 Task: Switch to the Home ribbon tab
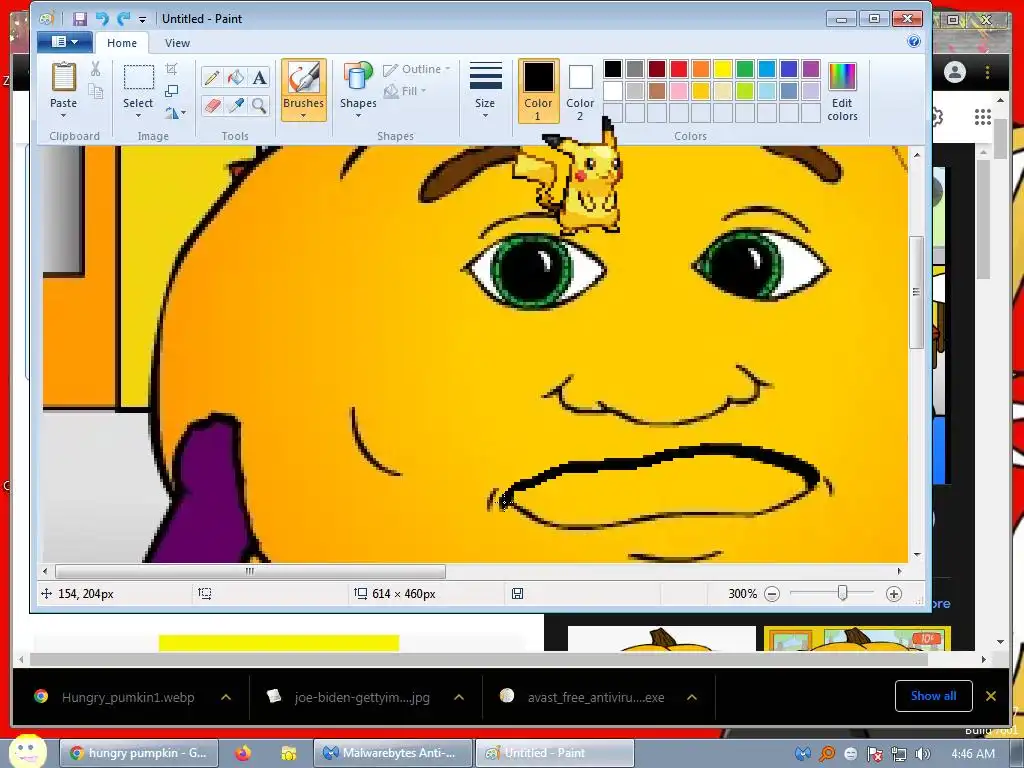[122, 42]
